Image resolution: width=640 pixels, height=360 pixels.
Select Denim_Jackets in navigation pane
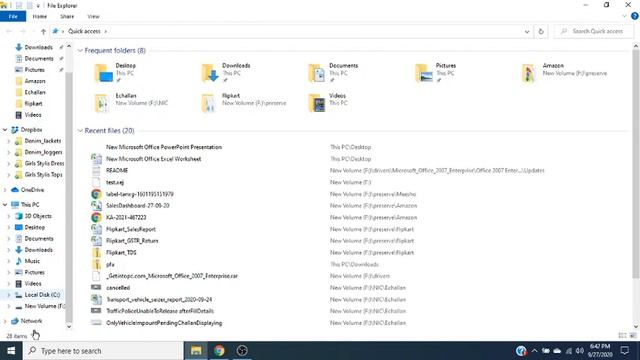point(43,141)
